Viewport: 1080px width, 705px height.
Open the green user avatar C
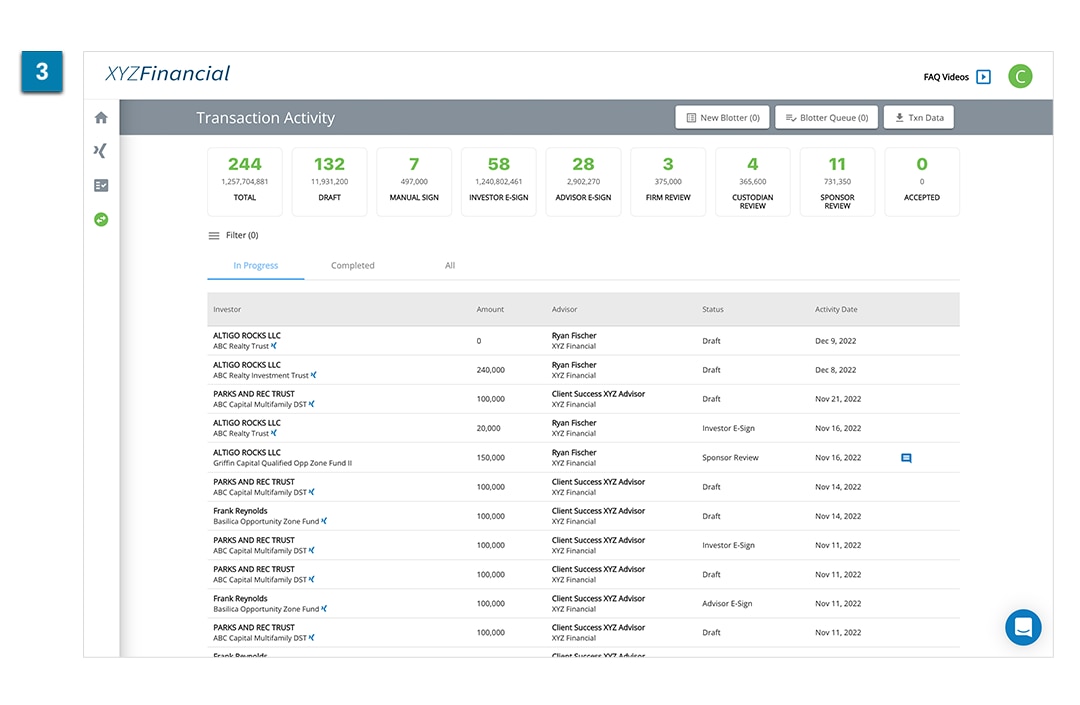tap(1019, 76)
